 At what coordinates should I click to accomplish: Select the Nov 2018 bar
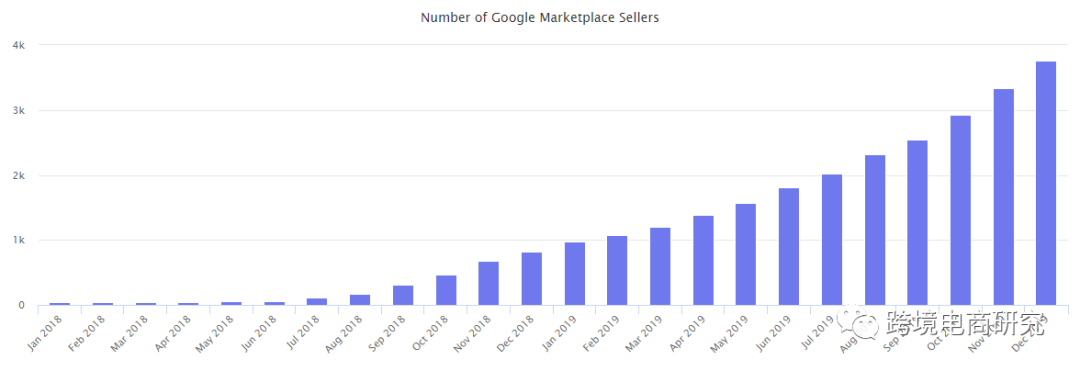tap(488, 284)
